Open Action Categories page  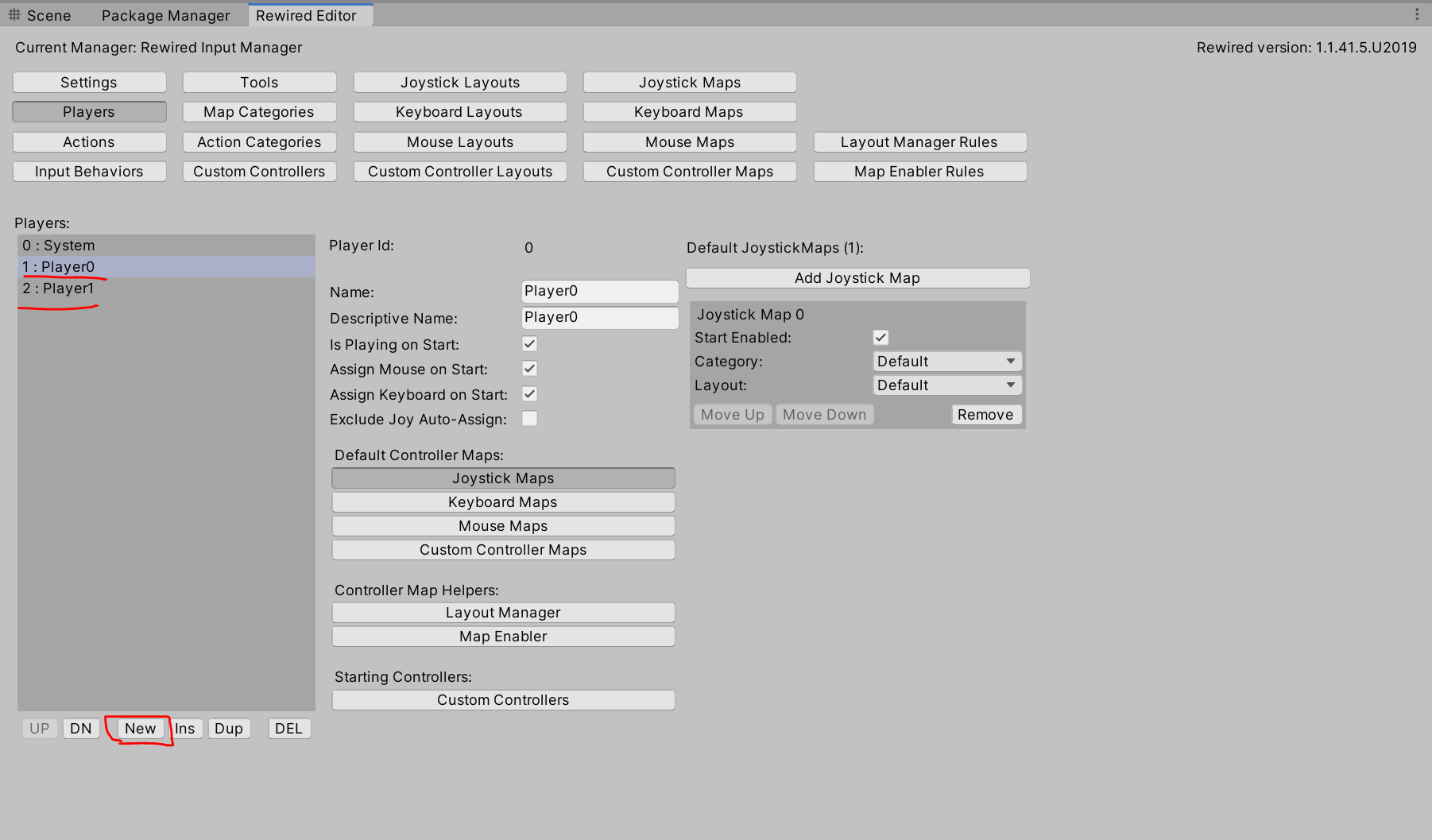(259, 142)
